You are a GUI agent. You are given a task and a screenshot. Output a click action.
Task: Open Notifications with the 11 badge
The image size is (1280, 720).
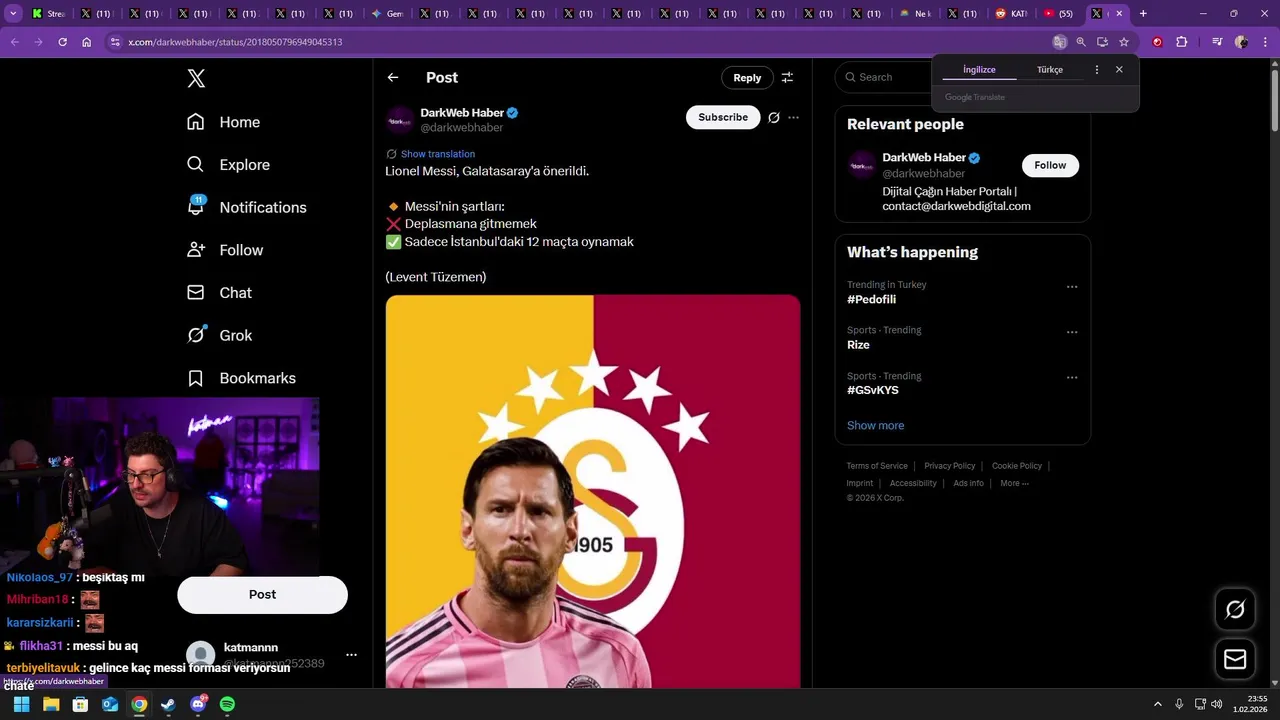tap(247, 207)
